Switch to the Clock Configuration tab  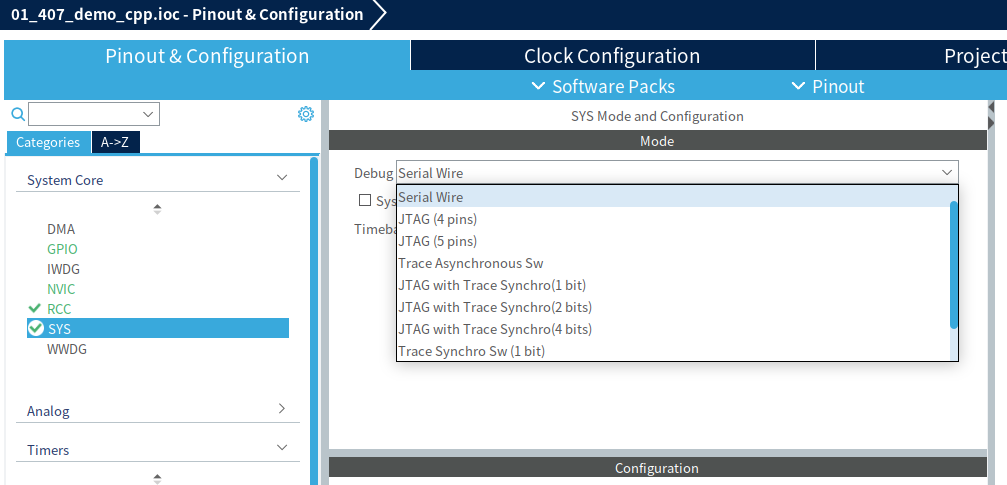tap(612, 56)
